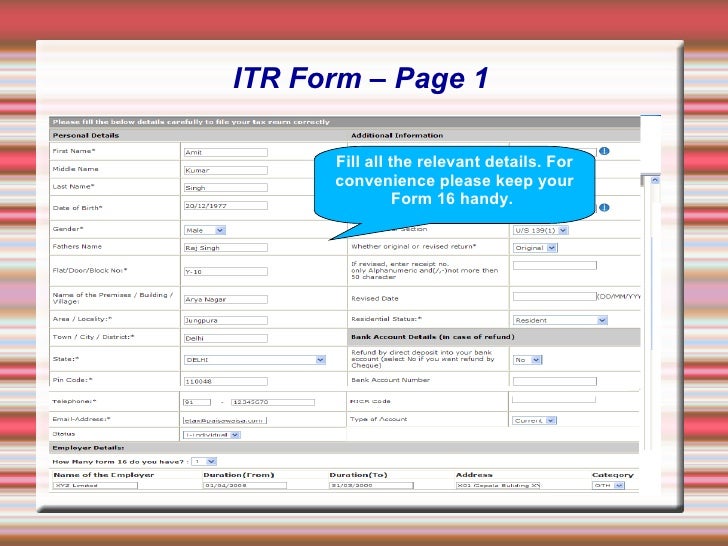Screen dimensions: 728x546
Task: Click the Flat/Door/Block No field
Action: click(226, 272)
